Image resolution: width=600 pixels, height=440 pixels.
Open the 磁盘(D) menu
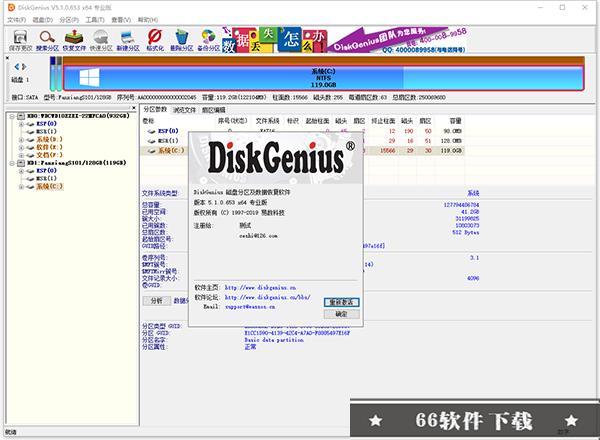pyautogui.click(x=42, y=20)
